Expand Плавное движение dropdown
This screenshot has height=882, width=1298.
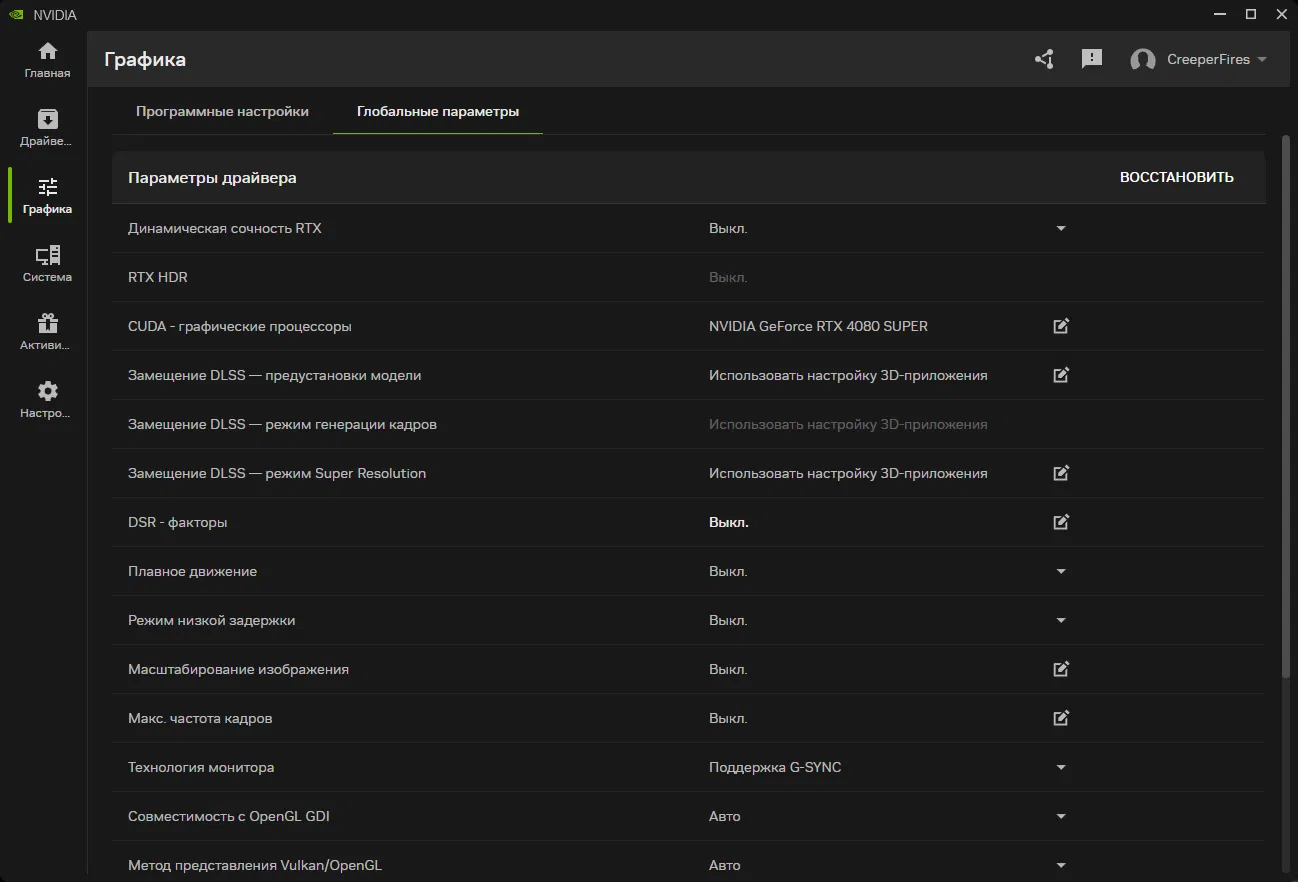pos(1061,571)
